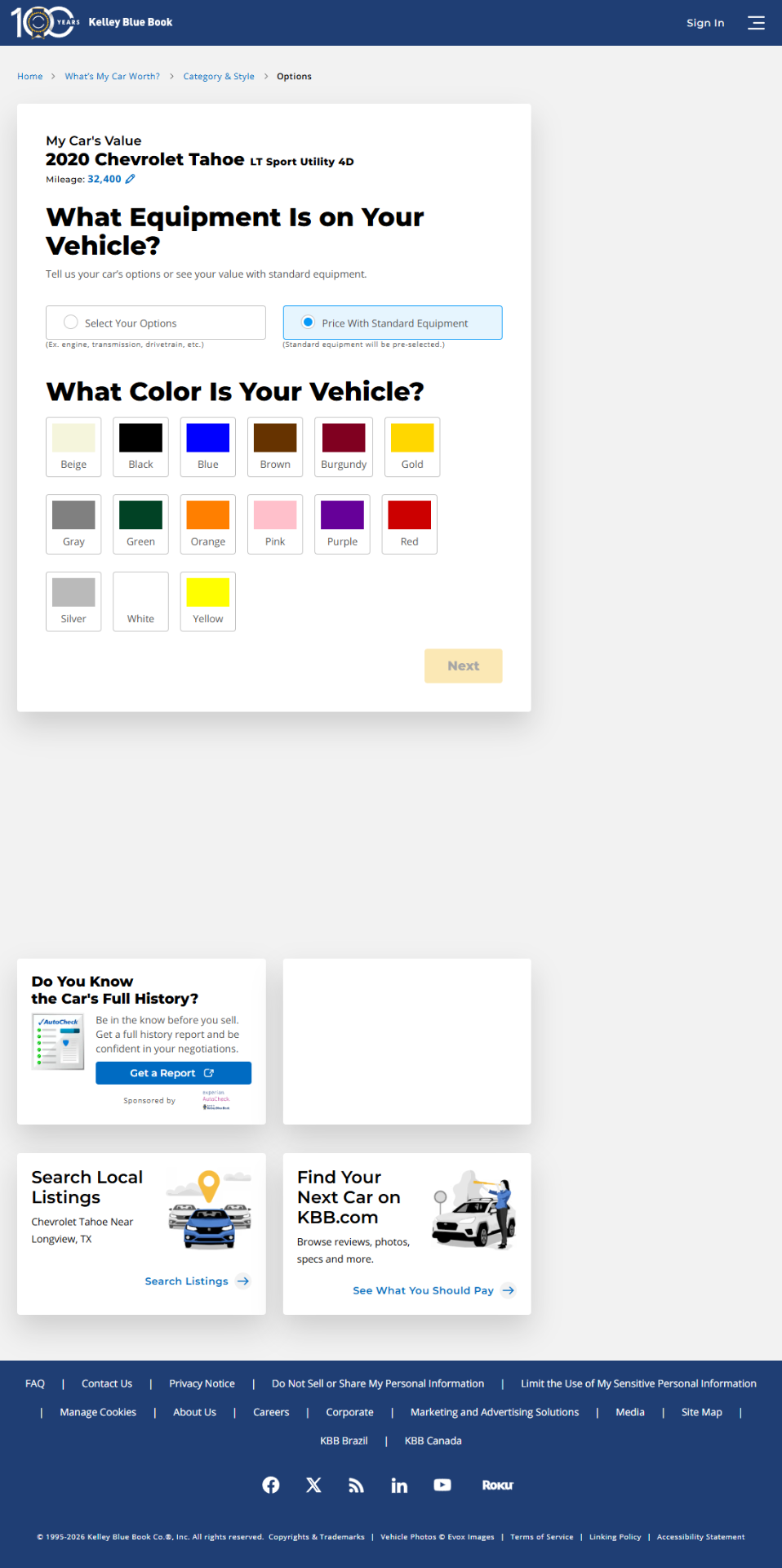
Task: Open Roku icon in footer
Action: 497,1485
